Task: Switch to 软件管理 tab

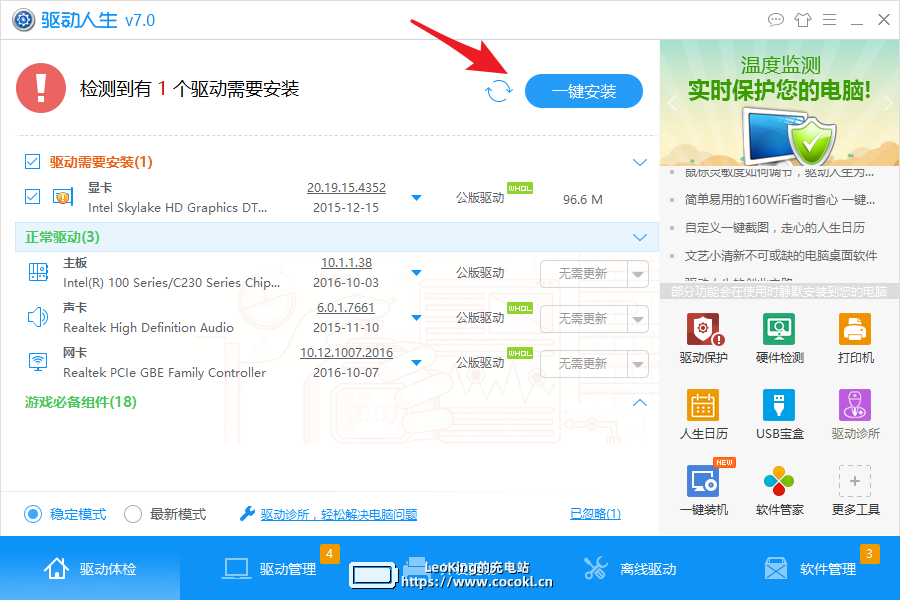Action: [810, 568]
